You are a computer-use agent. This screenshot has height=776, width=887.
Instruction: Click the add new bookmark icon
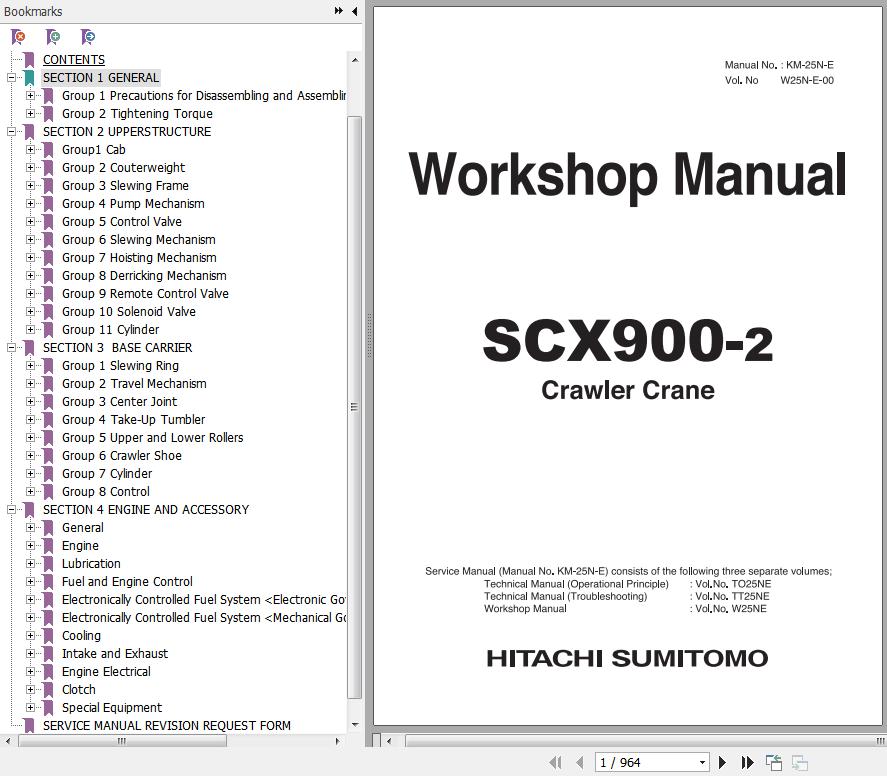(x=53, y=37)
